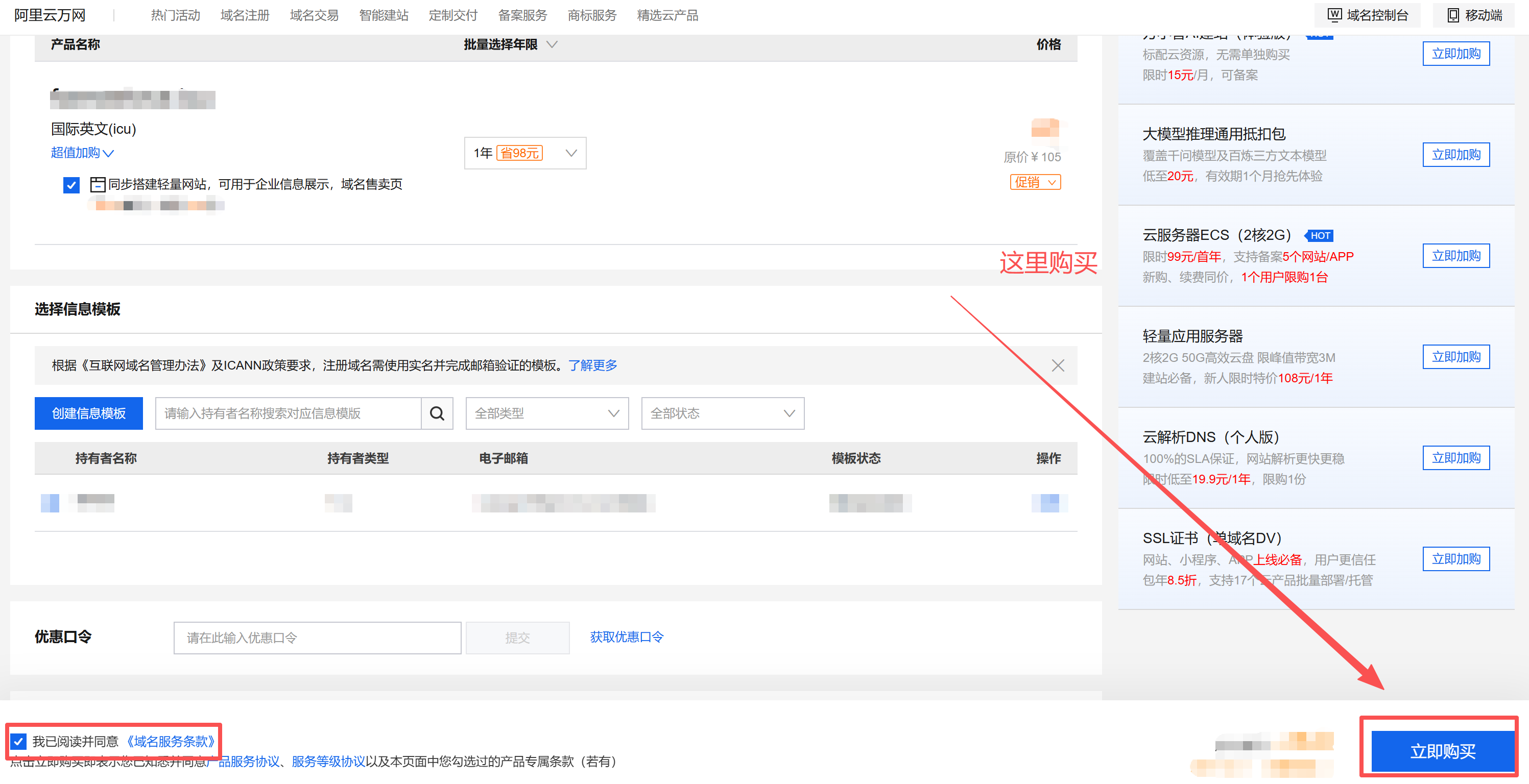Expand the 批量选择年限 dropdown
The height and width of the screenshot is (784, 1529).
pos(511,44)
